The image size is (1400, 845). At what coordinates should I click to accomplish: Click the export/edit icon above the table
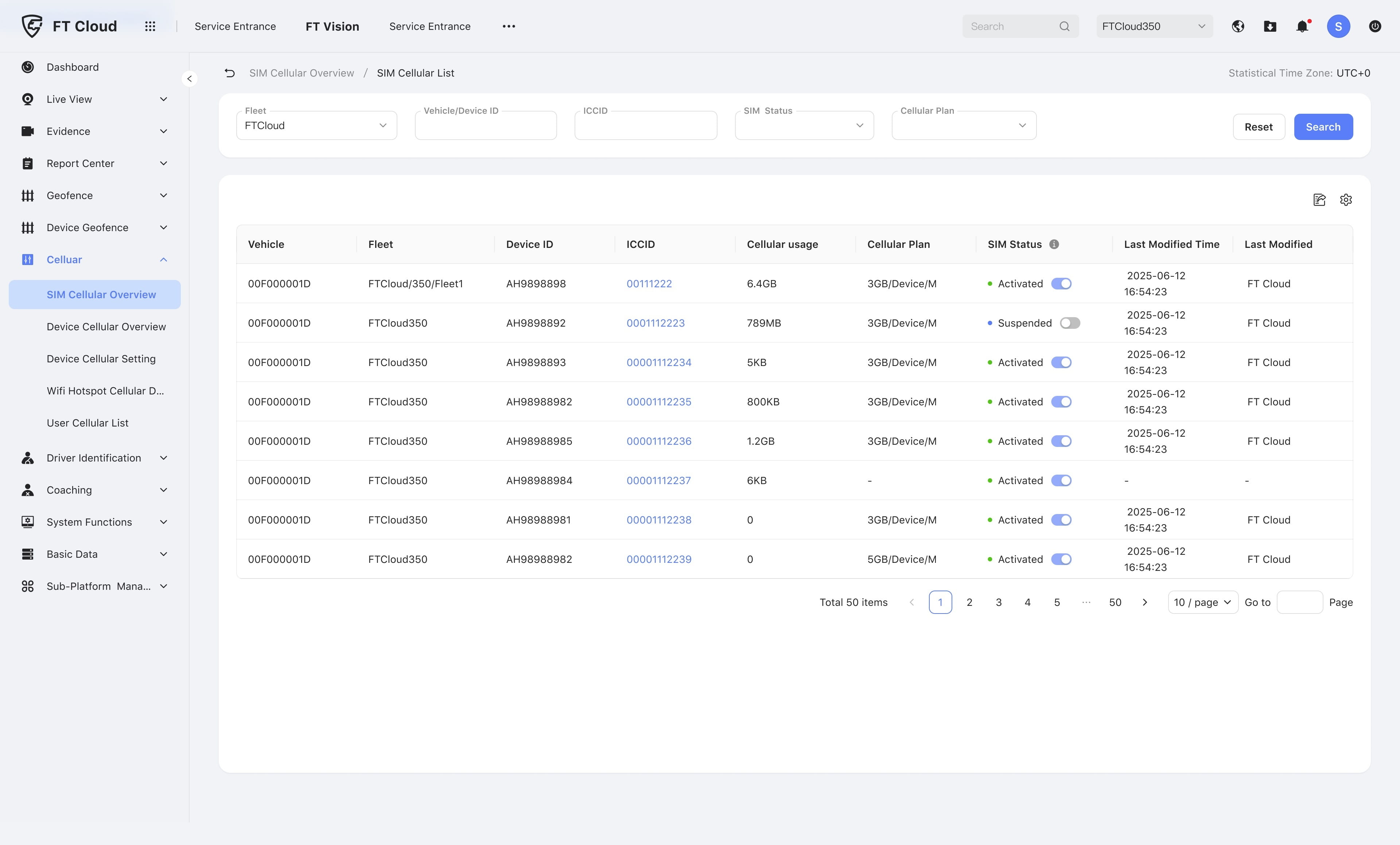1319,199
